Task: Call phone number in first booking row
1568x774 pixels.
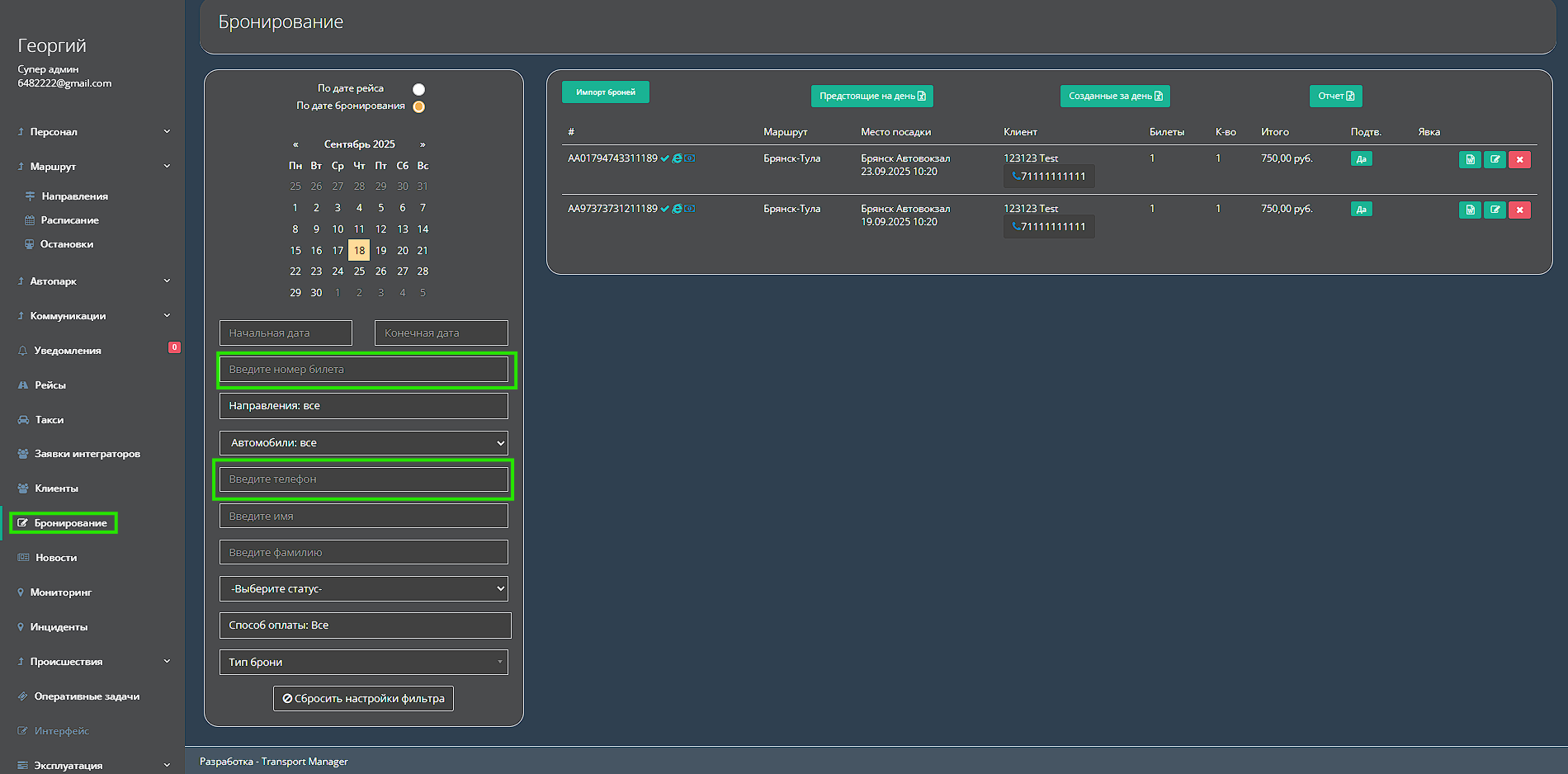Action: (1049, 176)
